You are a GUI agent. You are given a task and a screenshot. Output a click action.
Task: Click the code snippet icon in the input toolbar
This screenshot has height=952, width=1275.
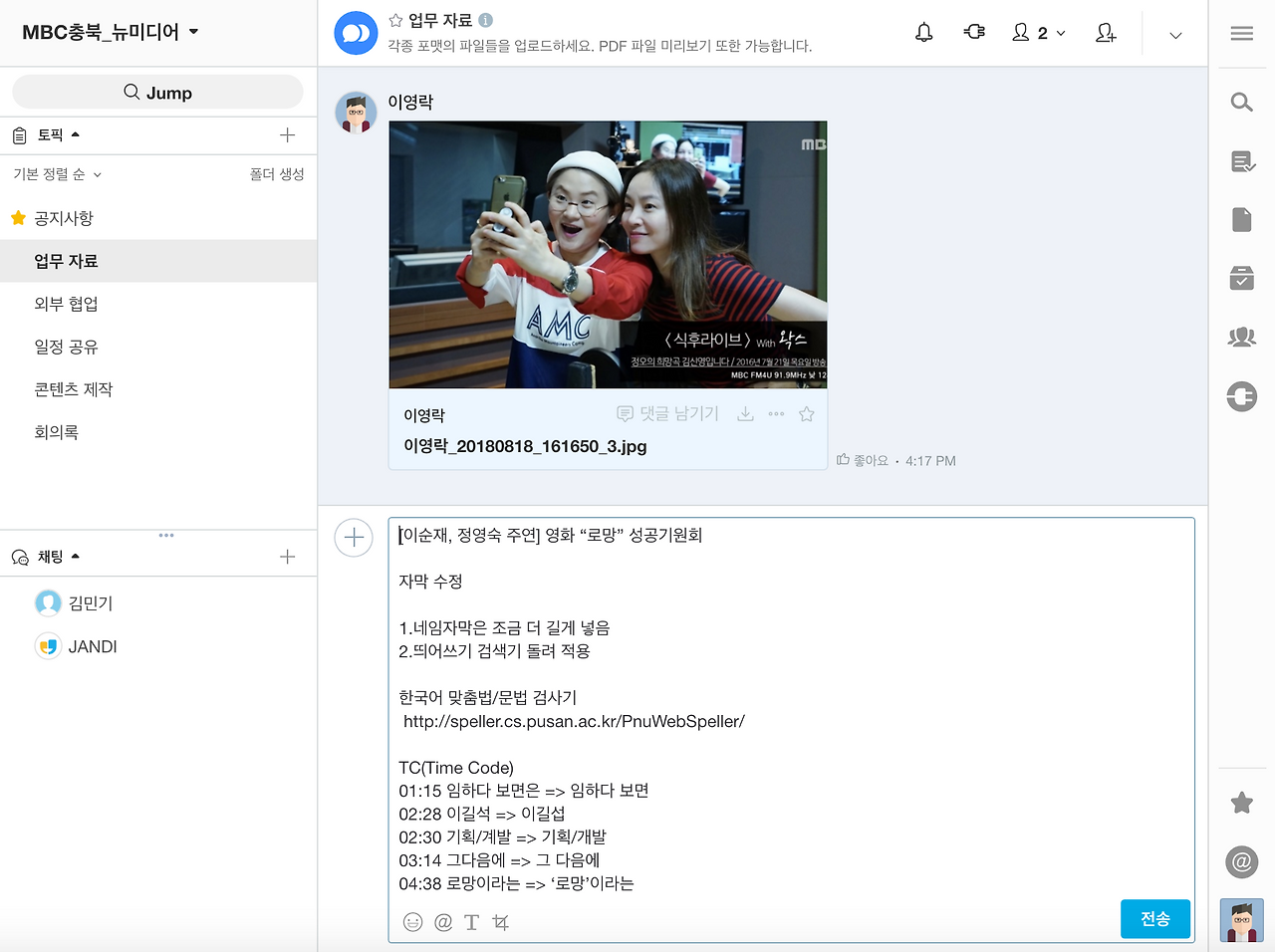[500, 922]
